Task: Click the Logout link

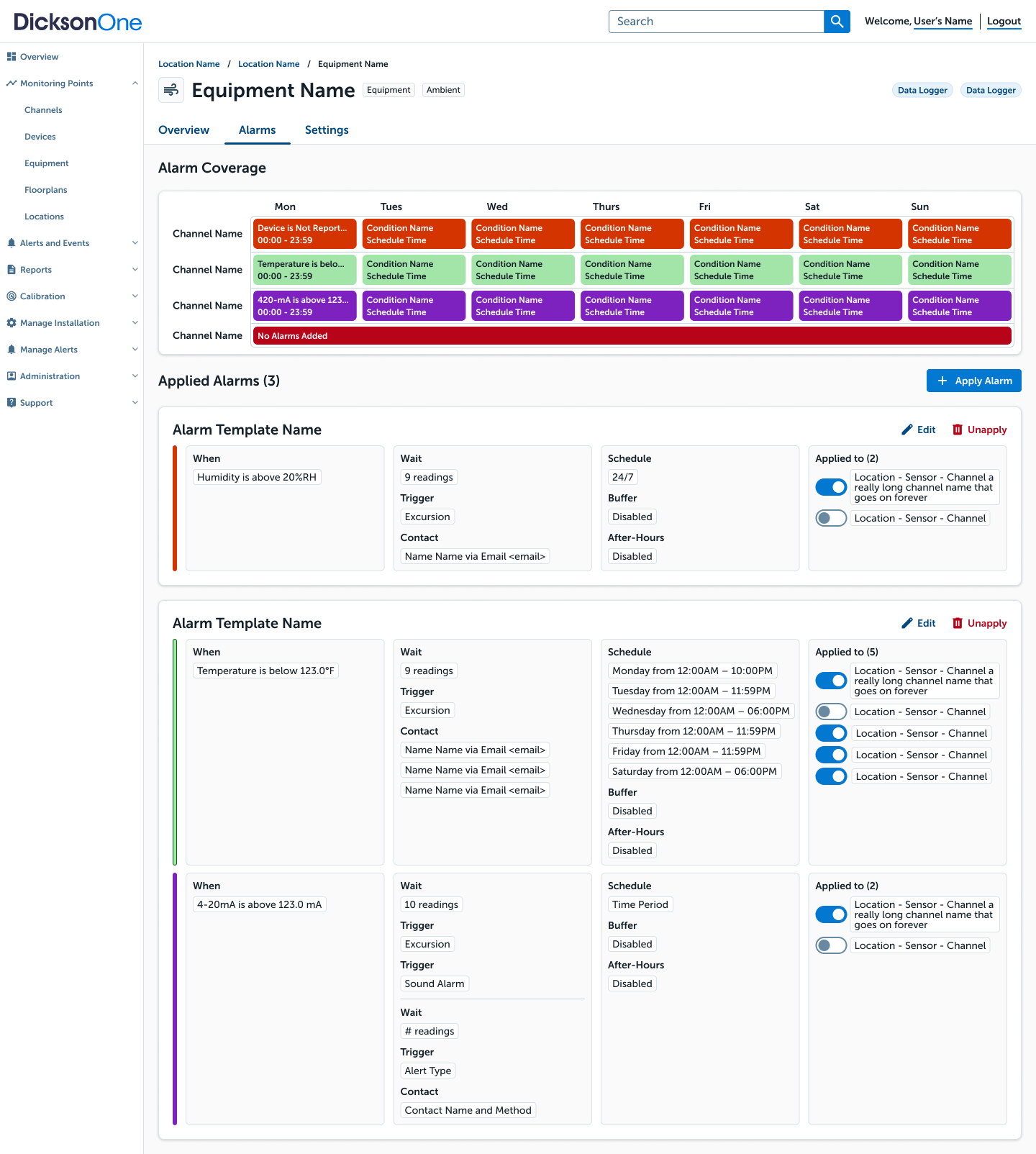Action: [x=1004, y=22]
